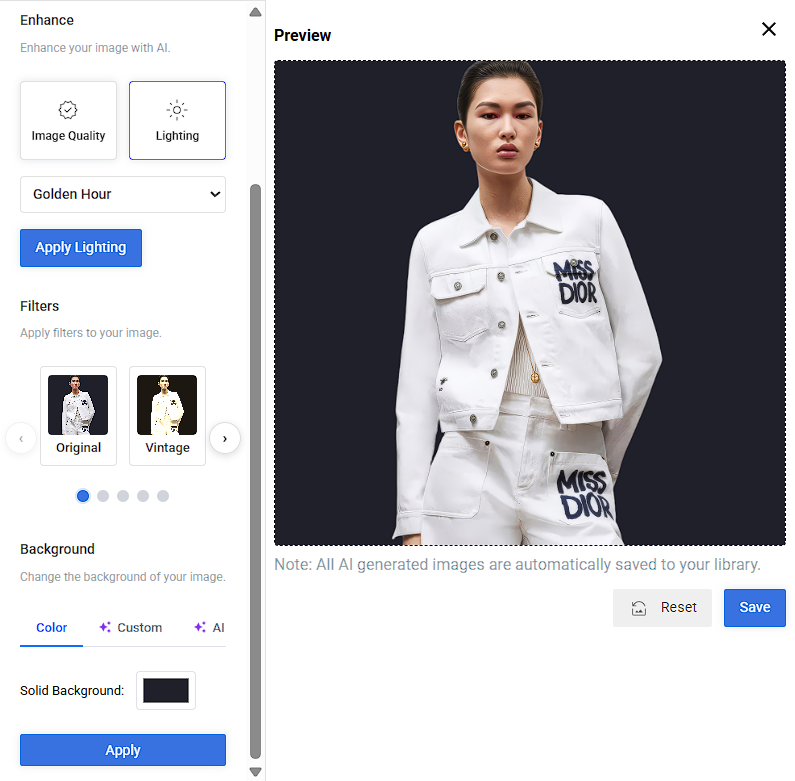Click 'Enhance your image with AI.' text

pos(95,48)
